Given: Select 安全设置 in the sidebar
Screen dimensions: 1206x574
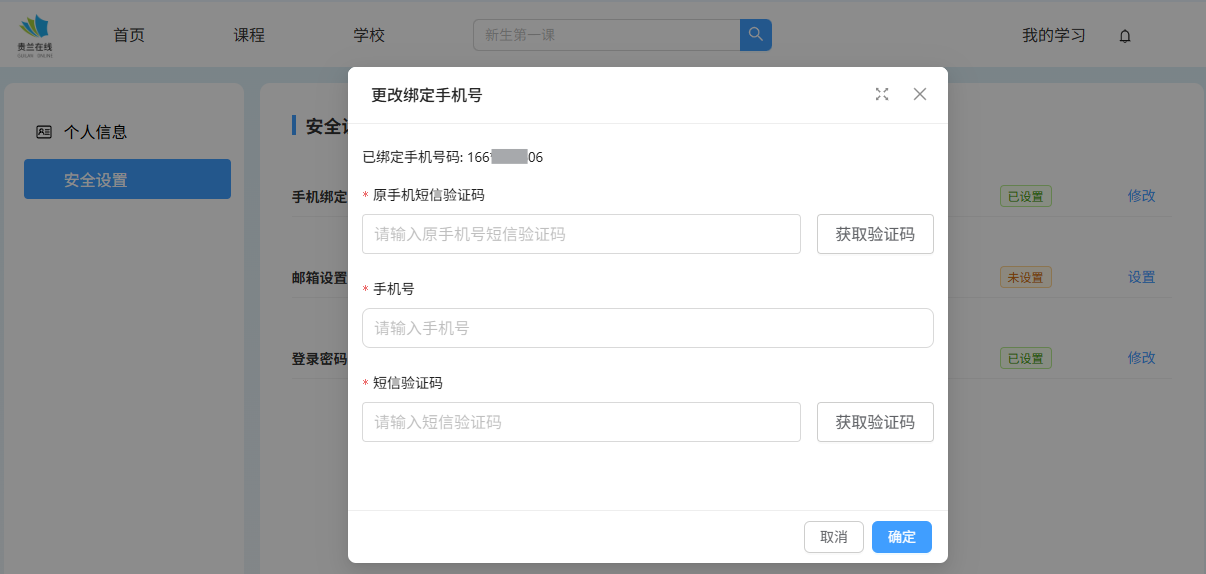Looking at the screenshot, I should point(127,180).
